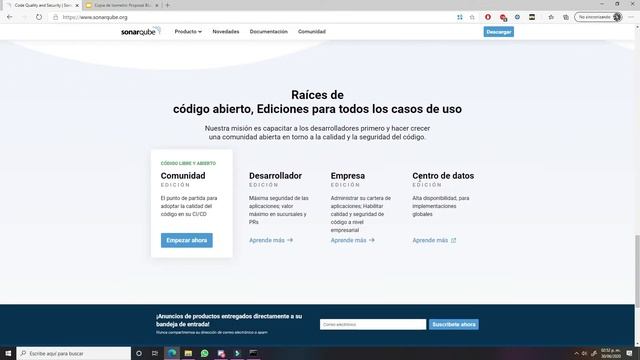Click the padlock site info icon
Screen dimensions: 640x360
56,17
